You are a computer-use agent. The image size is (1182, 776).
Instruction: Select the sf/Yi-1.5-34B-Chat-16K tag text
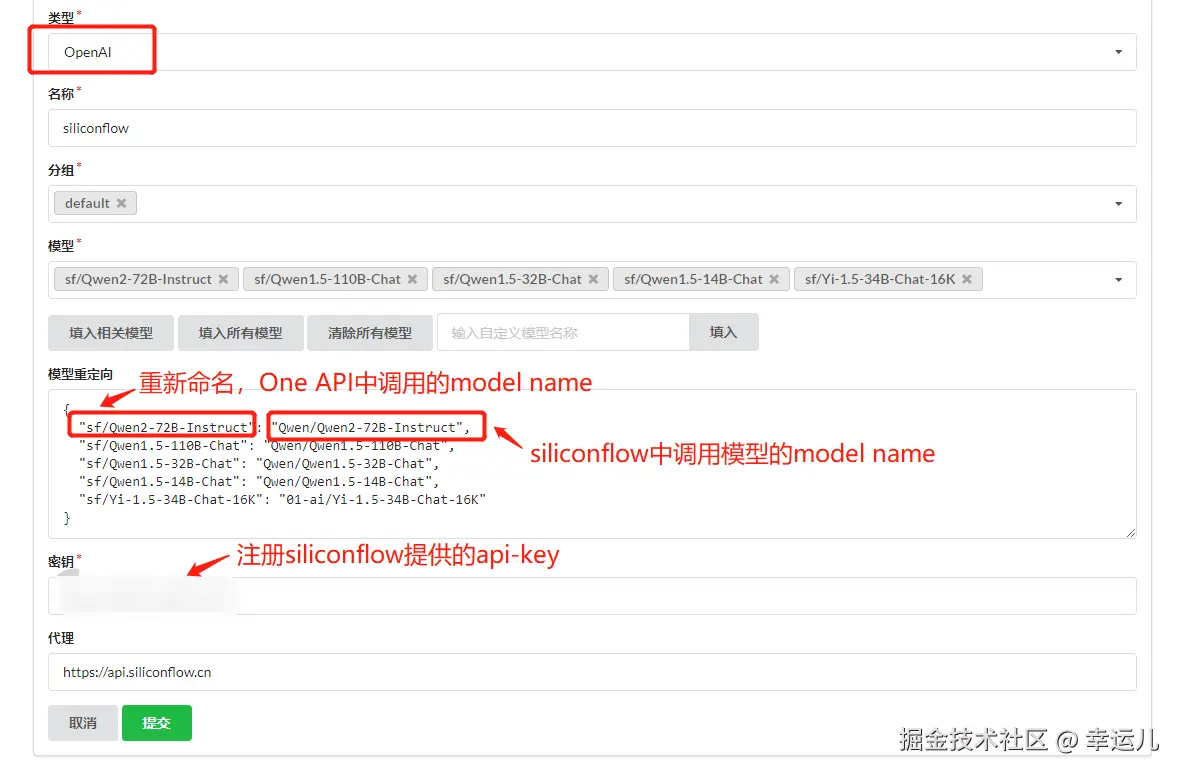(x=880, y=279)
